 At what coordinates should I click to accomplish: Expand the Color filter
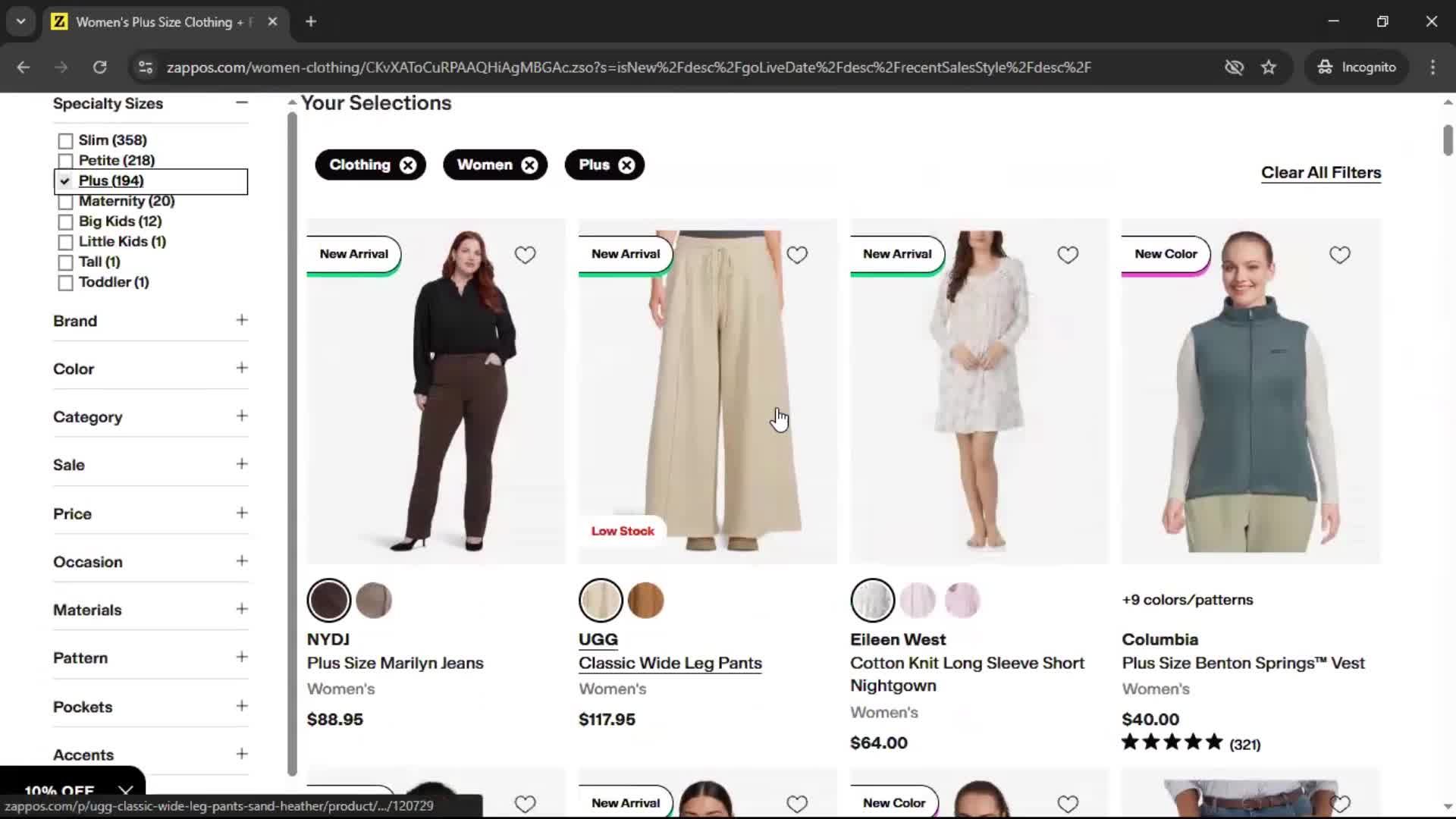242,368
